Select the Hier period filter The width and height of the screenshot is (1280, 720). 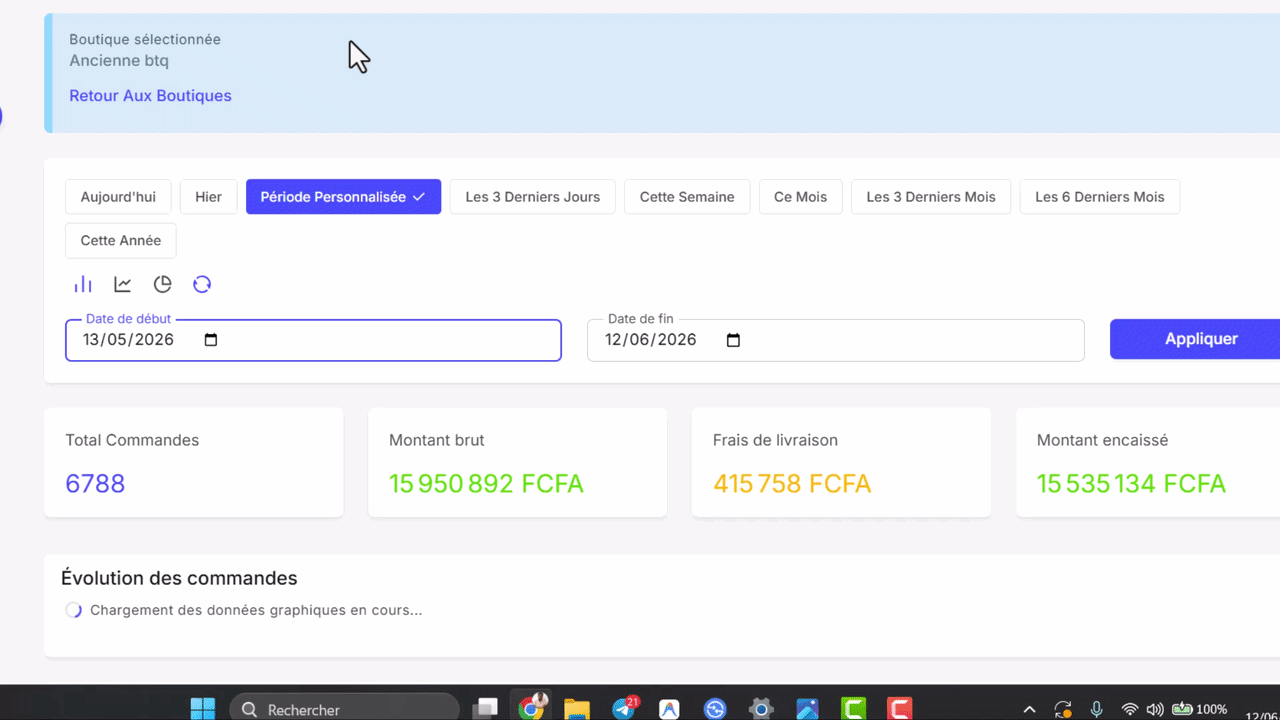pos(208,197)
